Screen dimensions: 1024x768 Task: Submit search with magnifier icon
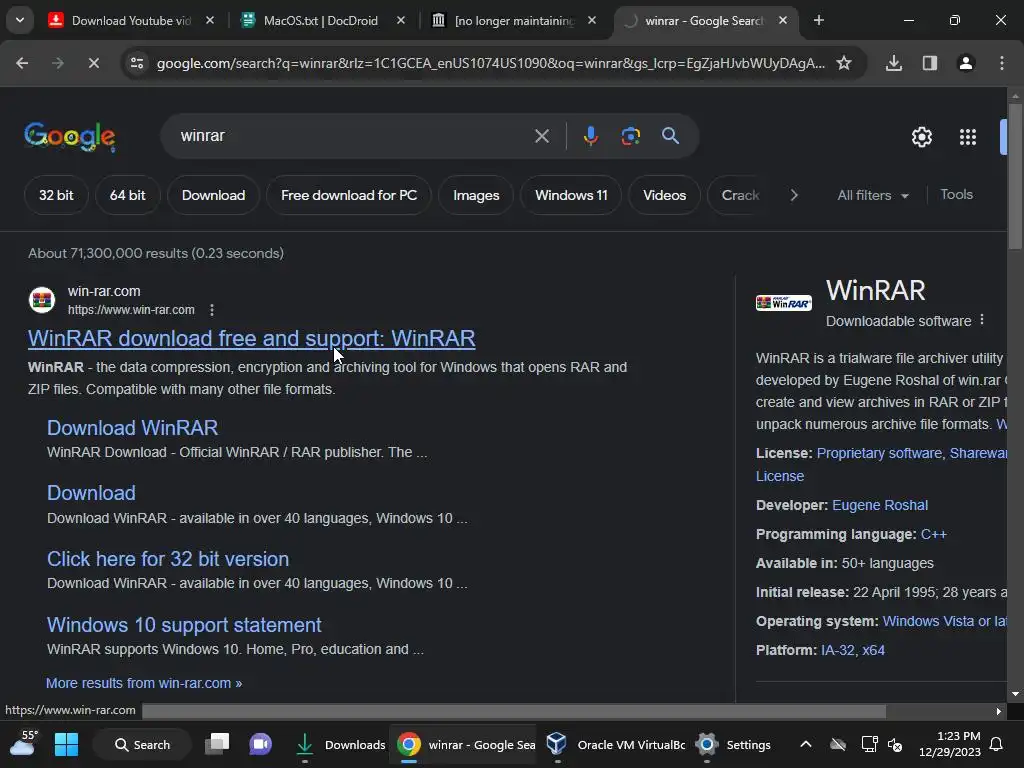tap(670, 136)
